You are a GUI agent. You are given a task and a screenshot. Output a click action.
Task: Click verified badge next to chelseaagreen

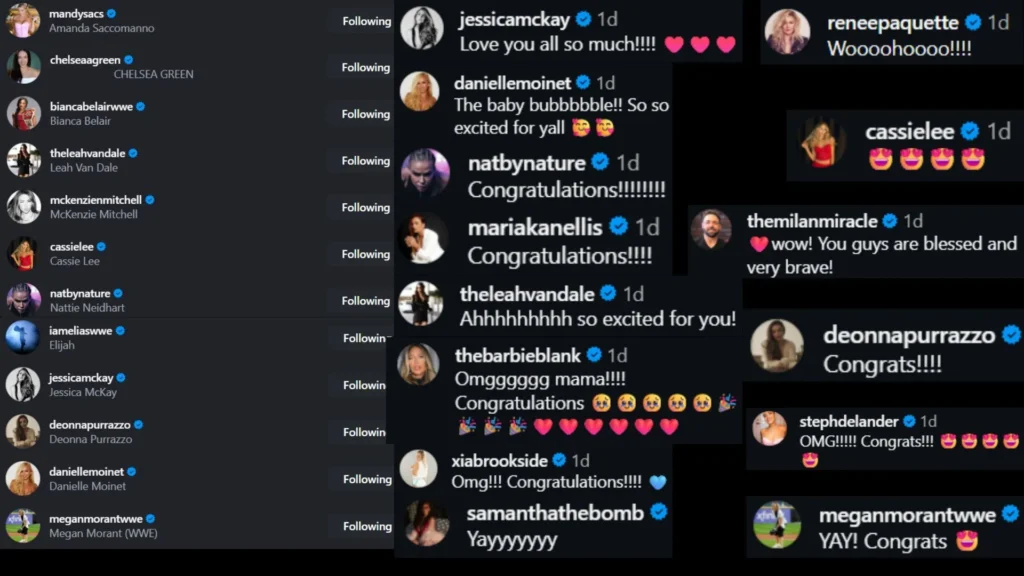(129, 60)
